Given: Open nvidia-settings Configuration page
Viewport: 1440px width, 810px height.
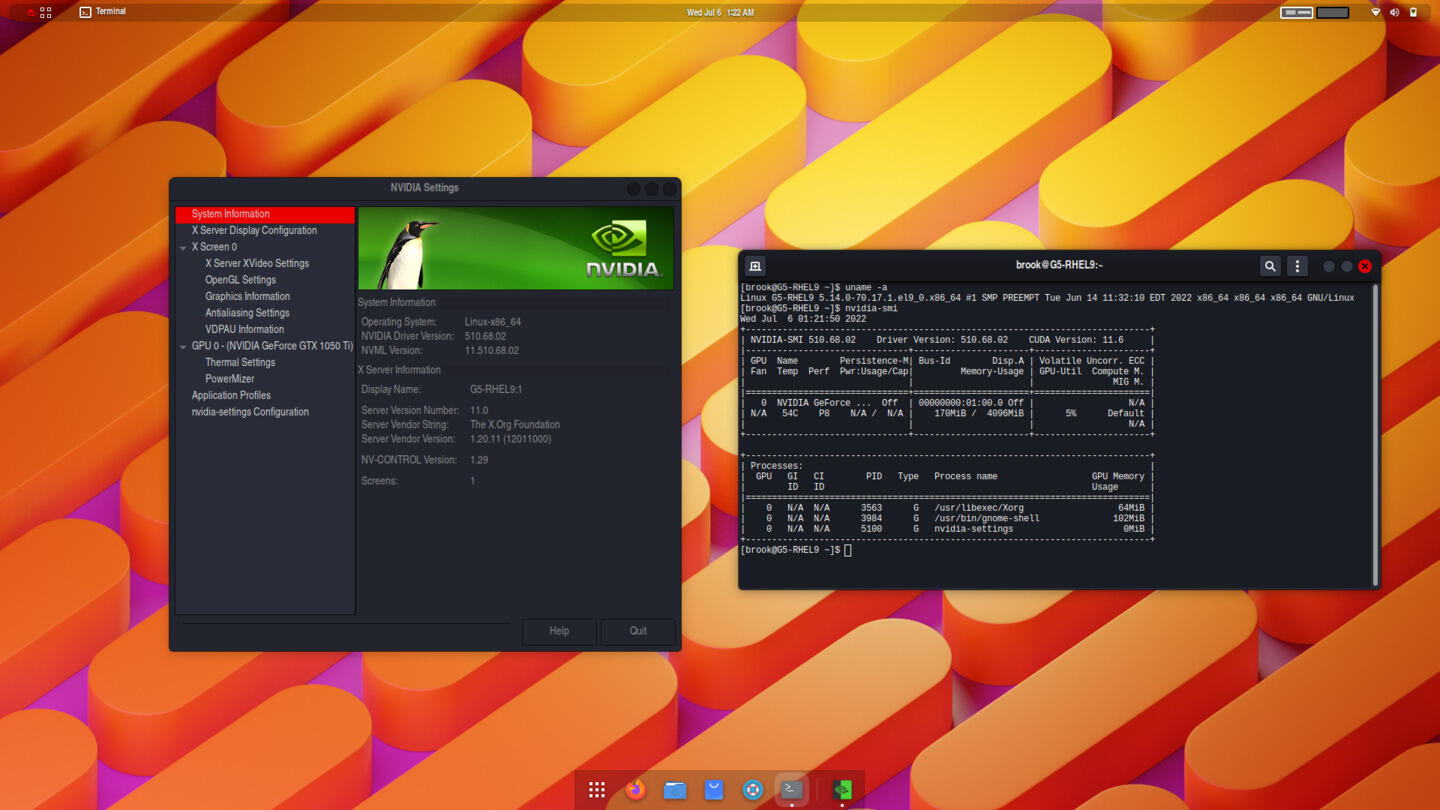Looking at the screenshot, I should pos(250,412).
